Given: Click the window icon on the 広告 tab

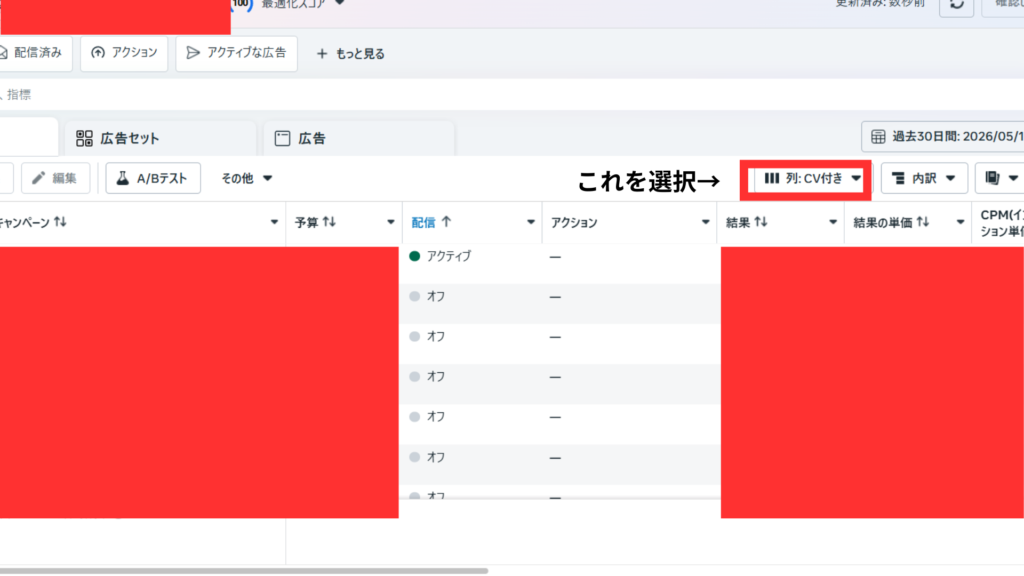Looking at the screenshot, I should [x=282, y=138].
